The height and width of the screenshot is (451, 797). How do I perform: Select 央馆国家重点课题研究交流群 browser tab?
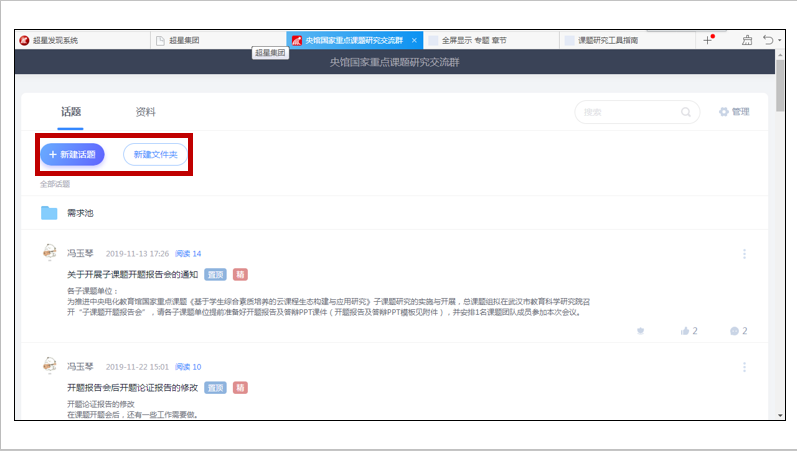tap(354, 40)
